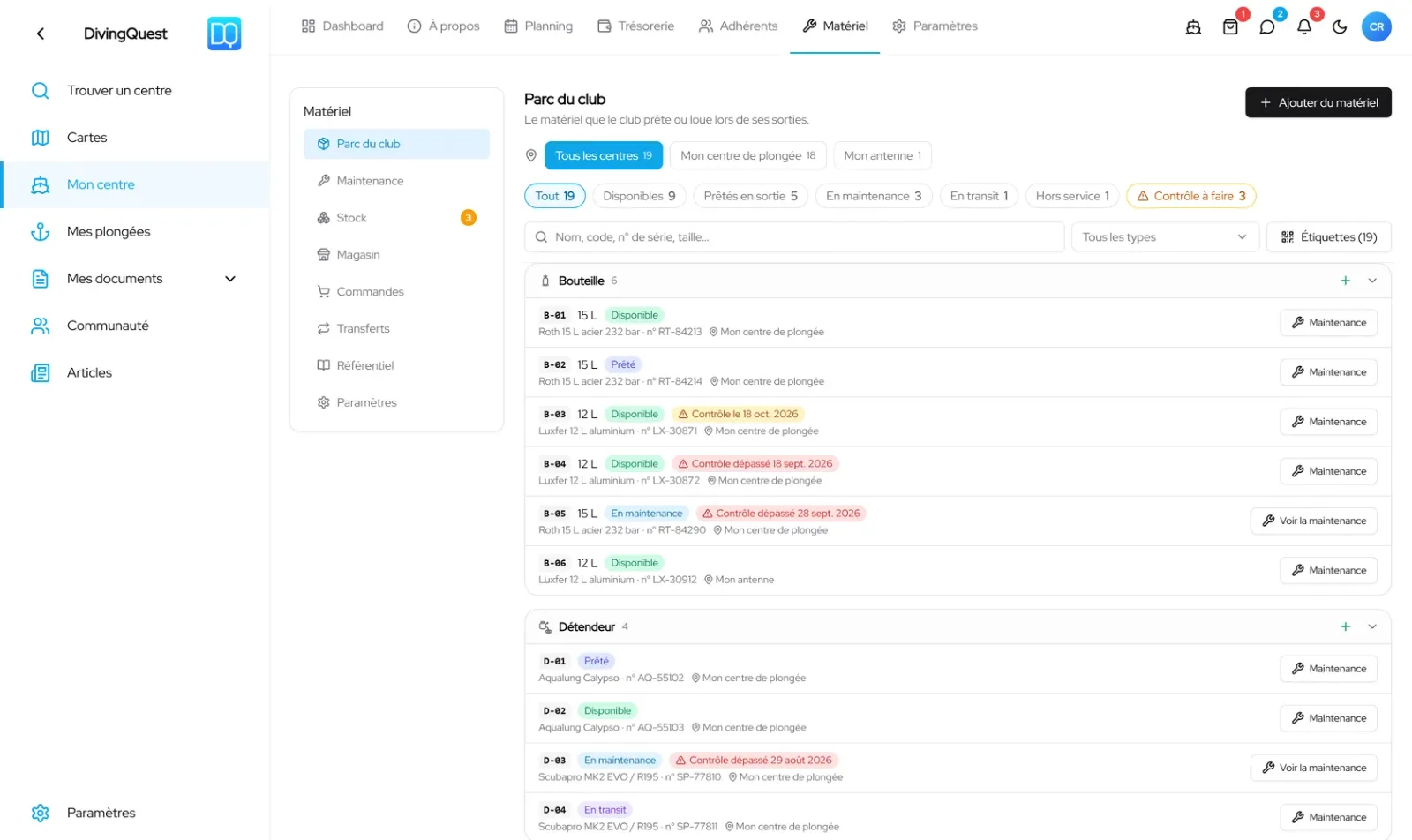
Task: Select the Disponibles status filter
Action: click(640, 196)
